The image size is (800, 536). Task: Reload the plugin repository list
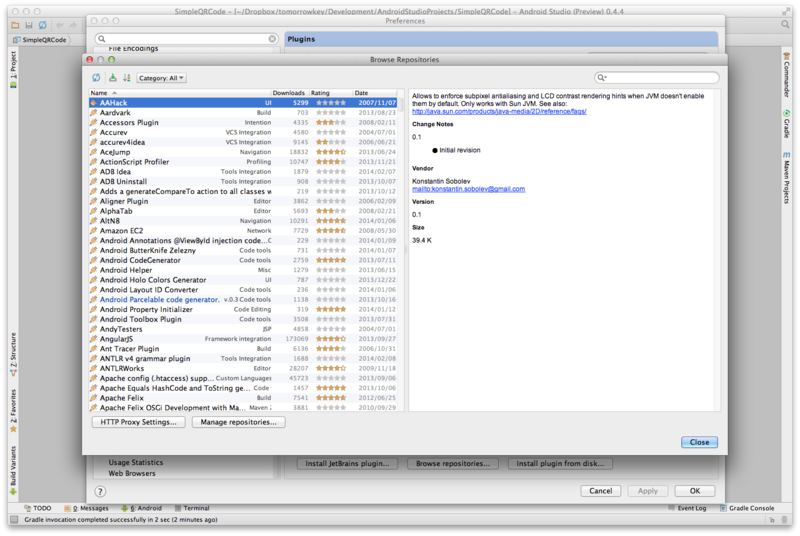pos(96,78)
